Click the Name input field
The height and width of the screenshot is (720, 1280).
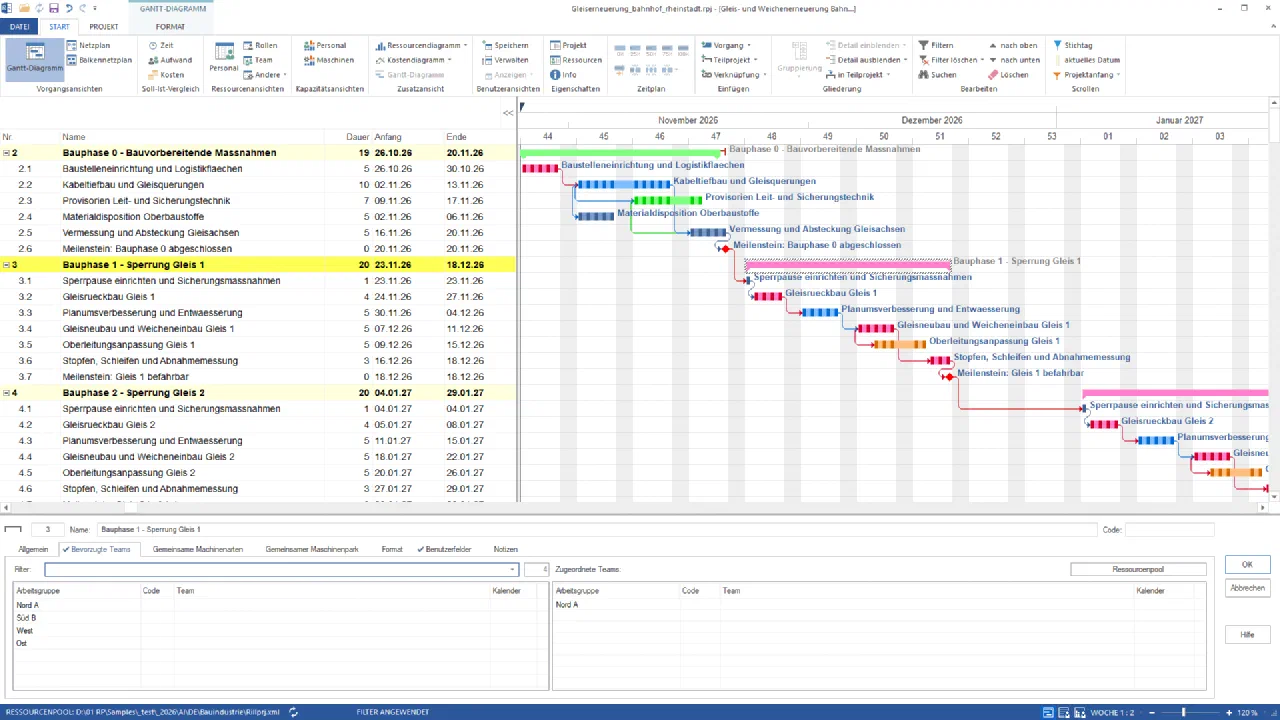click(595, 529)
